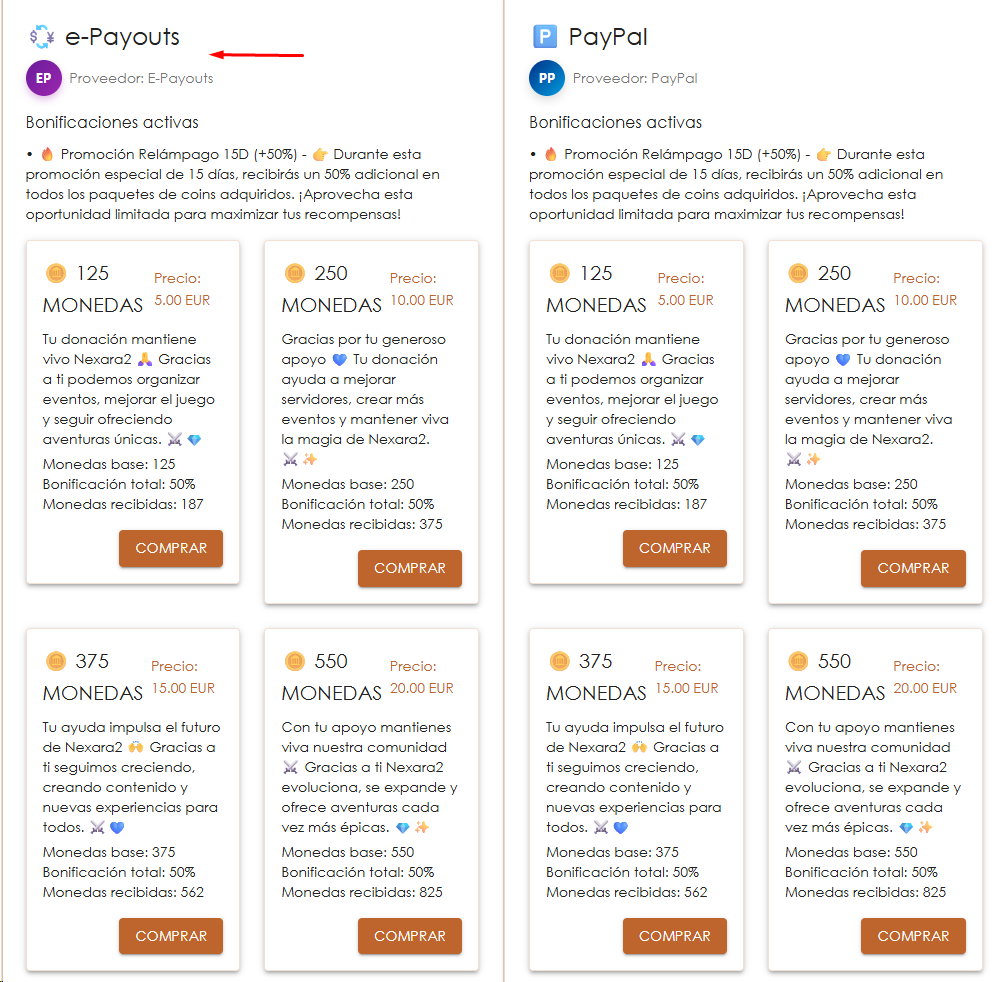Click the purple EP provider avatar
1006x982 pixels.
(x=44, y=78)
